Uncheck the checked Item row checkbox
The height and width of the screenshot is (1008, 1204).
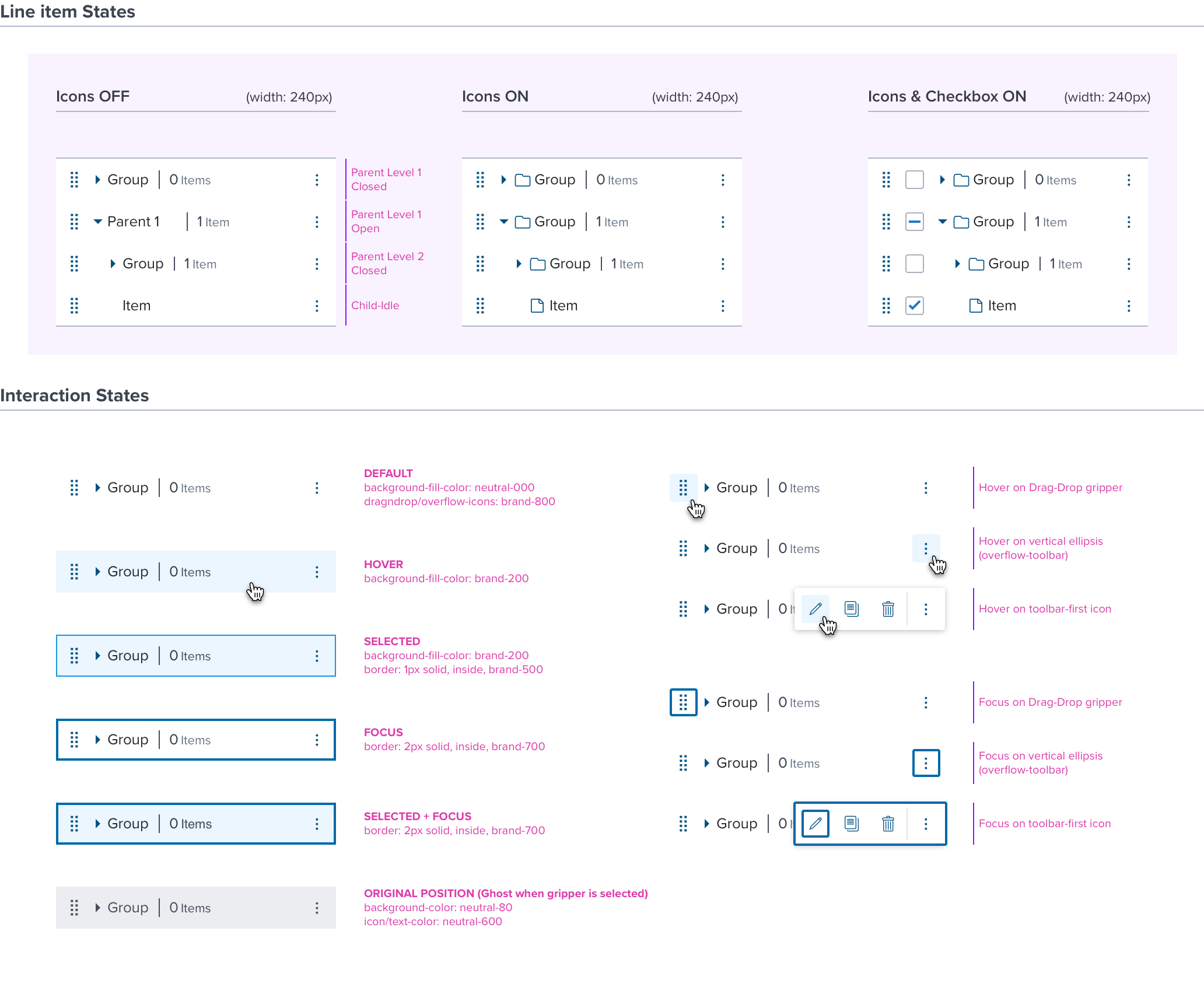tap(914, 306)
